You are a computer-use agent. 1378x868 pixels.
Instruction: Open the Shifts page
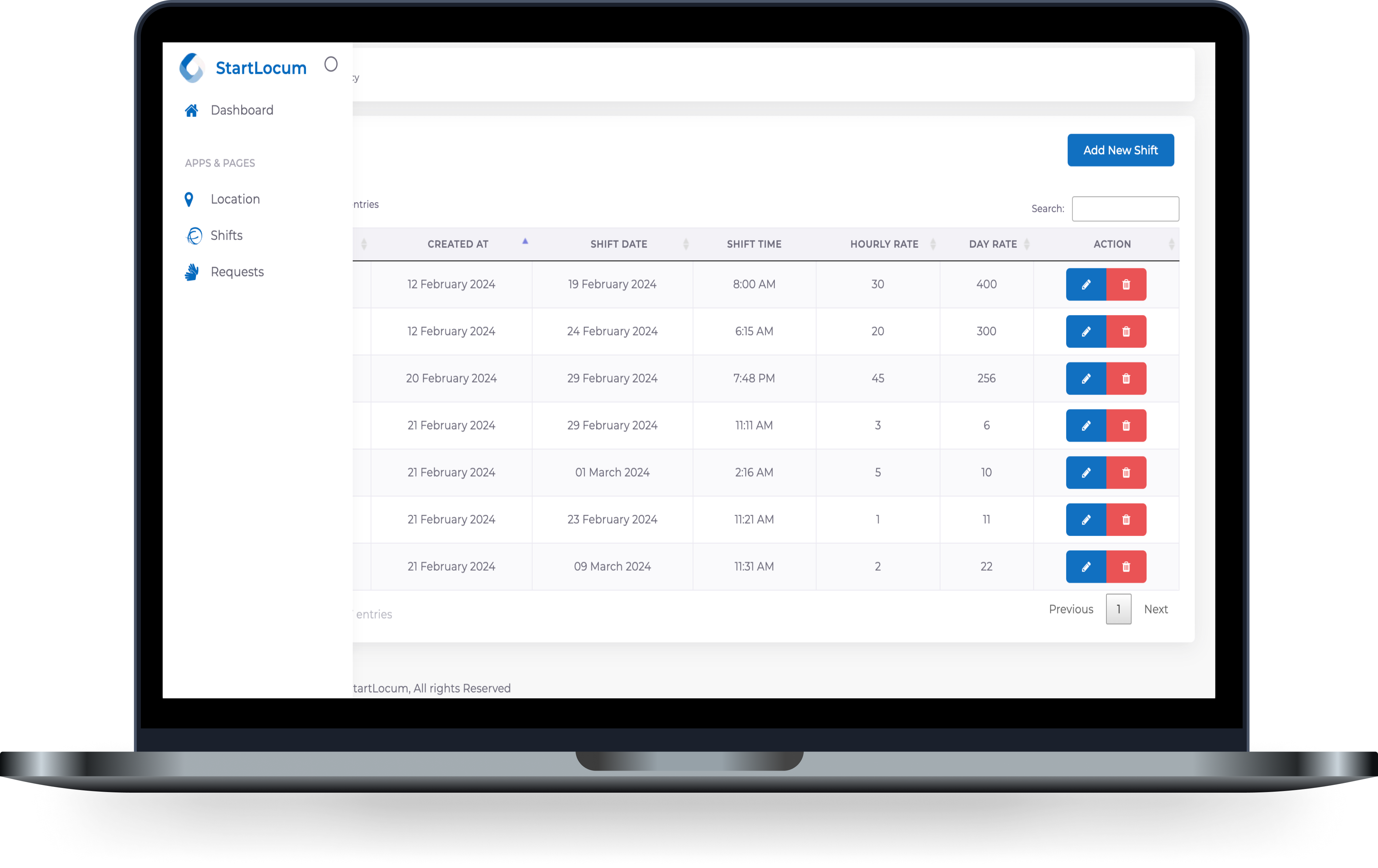click(x=226, y=235)
